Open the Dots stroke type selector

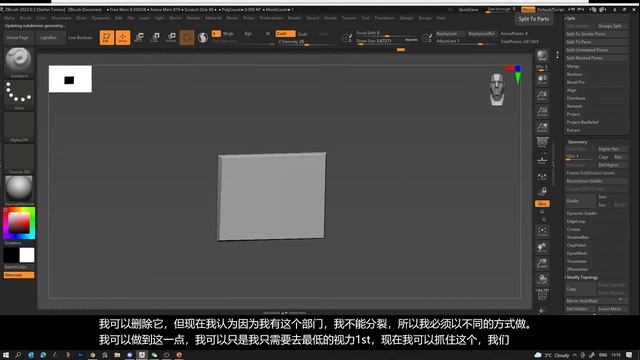click(19, 95)
